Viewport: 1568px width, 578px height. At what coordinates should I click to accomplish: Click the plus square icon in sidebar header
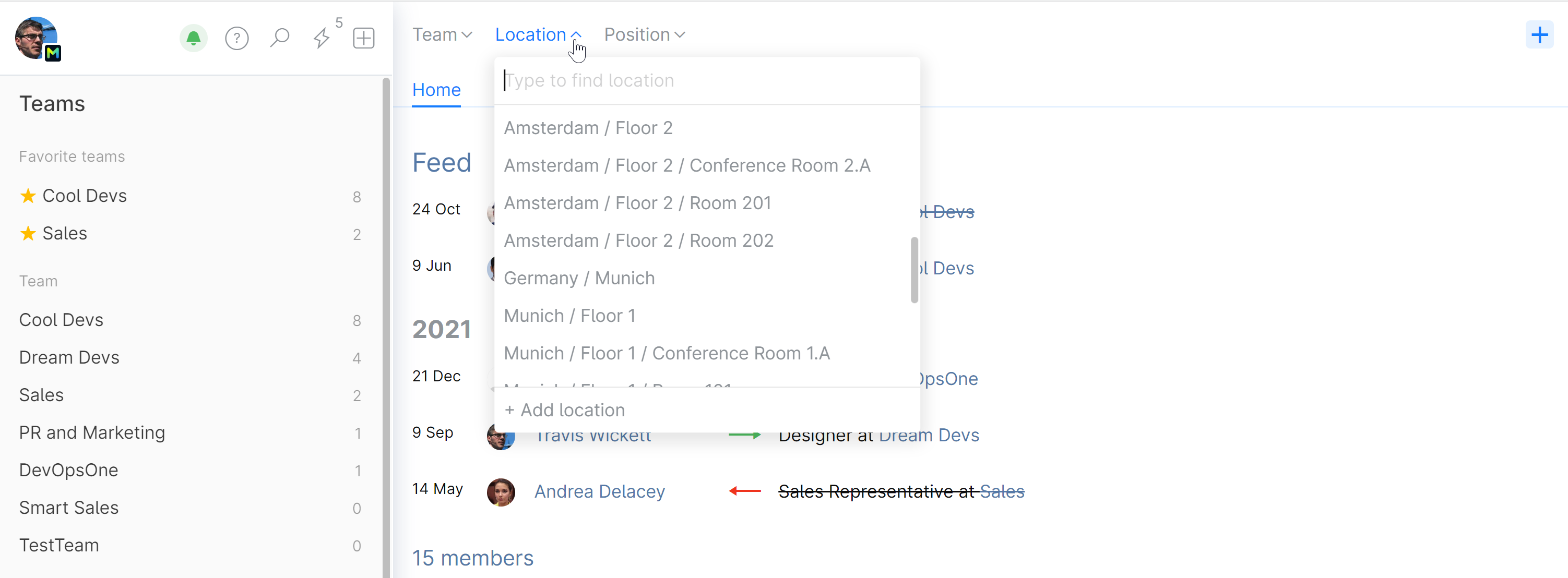pos(363,38)
